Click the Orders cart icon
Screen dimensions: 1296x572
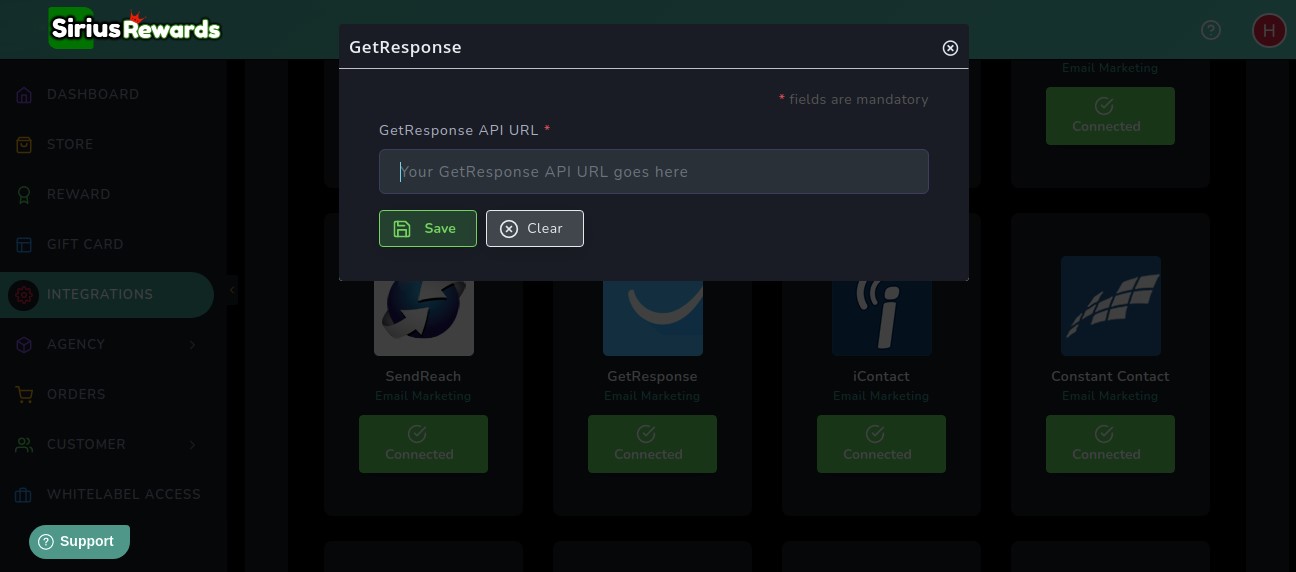(24, 395)
